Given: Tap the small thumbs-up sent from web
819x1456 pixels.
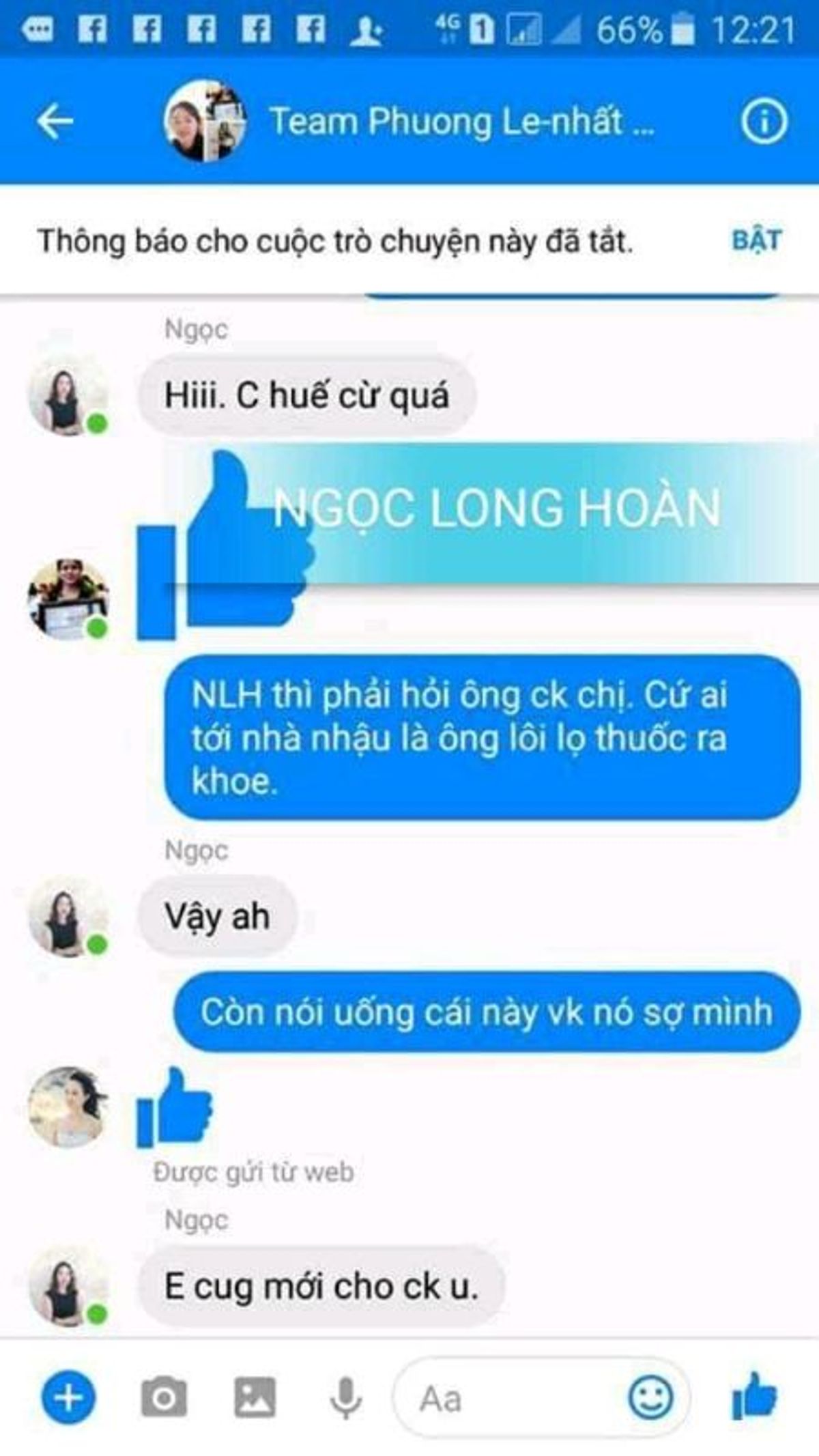Looking at the screenshot, I should pyautogui.click(x=175, y=1107).
